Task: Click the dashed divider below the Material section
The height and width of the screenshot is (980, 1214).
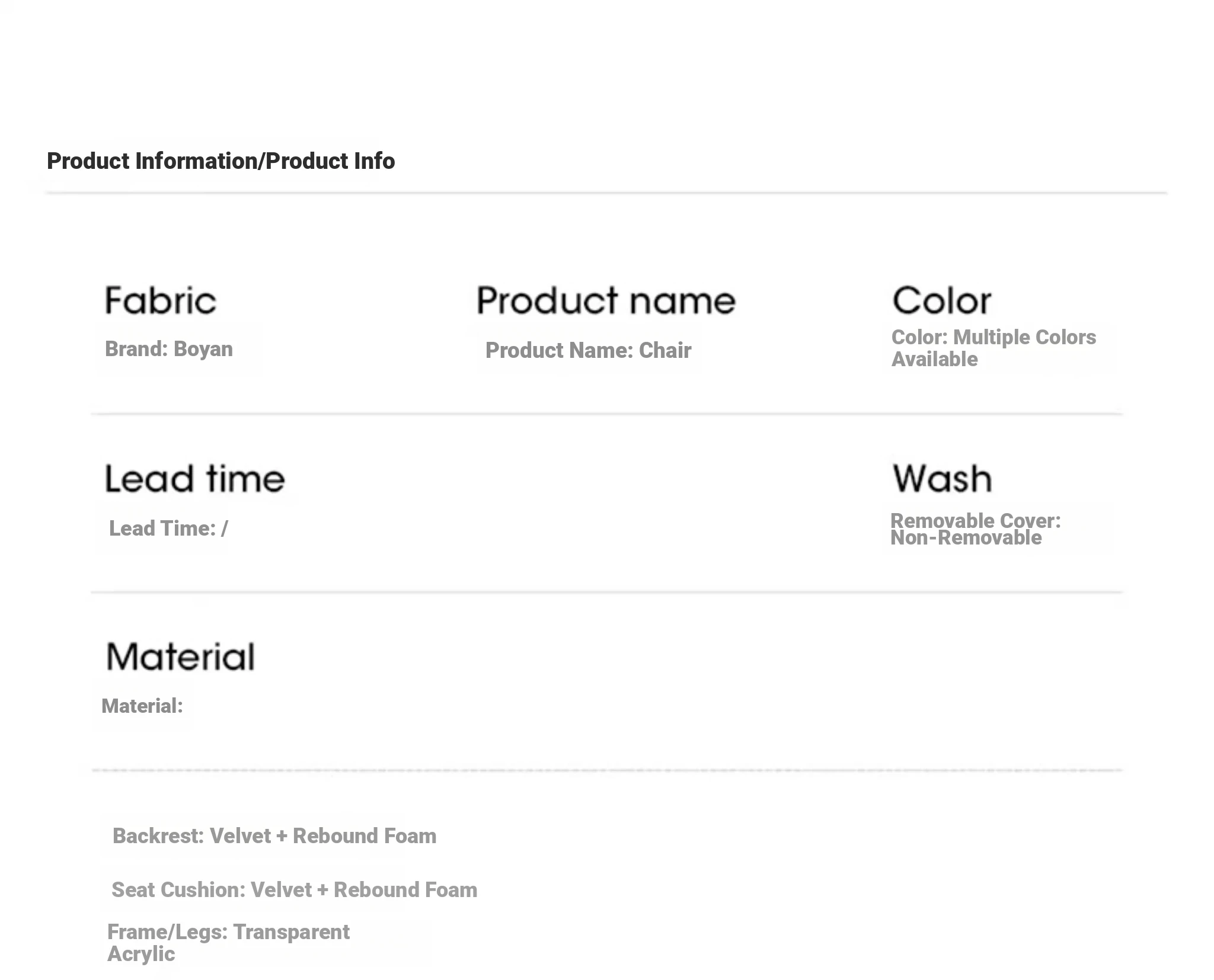Action: pos(606,770)
